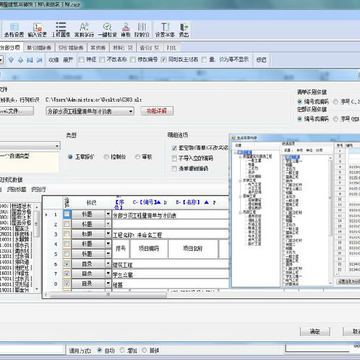The image size is (360, 360).
Task: Click the 项目编码 header cell in the table
Action: point(149,249)
